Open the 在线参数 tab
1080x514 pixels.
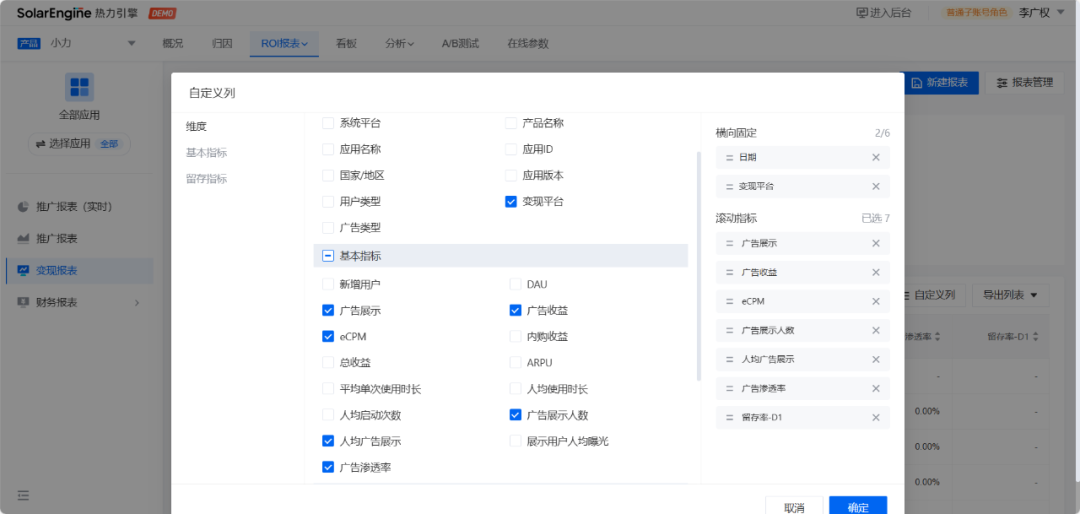528,43
